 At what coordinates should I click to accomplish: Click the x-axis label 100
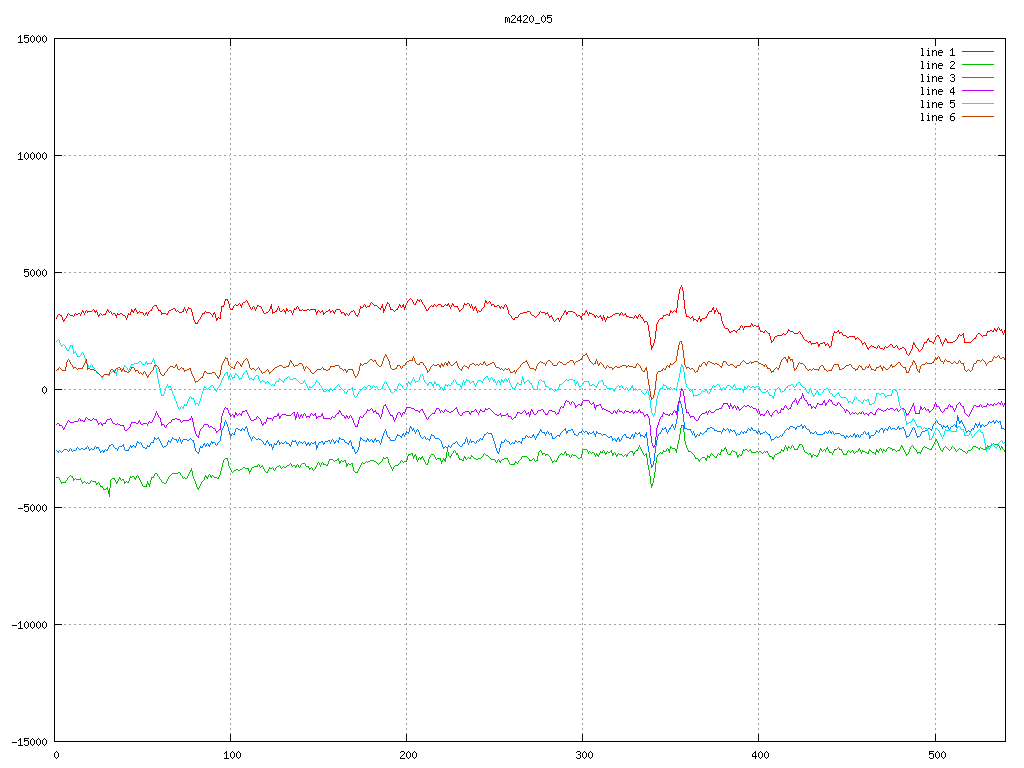click(x=232, y=756)
